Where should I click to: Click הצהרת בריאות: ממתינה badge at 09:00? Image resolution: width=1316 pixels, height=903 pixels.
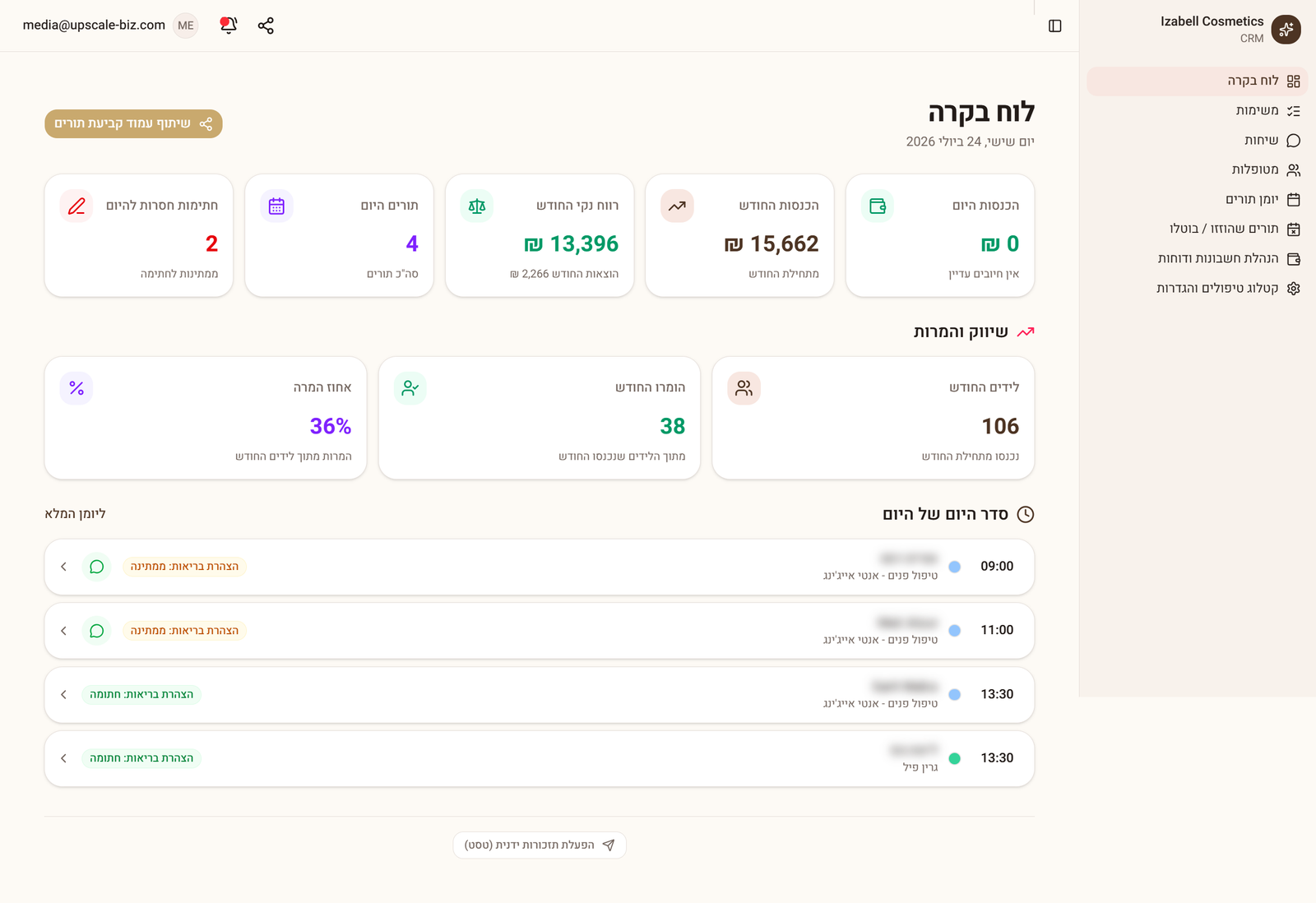[x=184, y=567]
